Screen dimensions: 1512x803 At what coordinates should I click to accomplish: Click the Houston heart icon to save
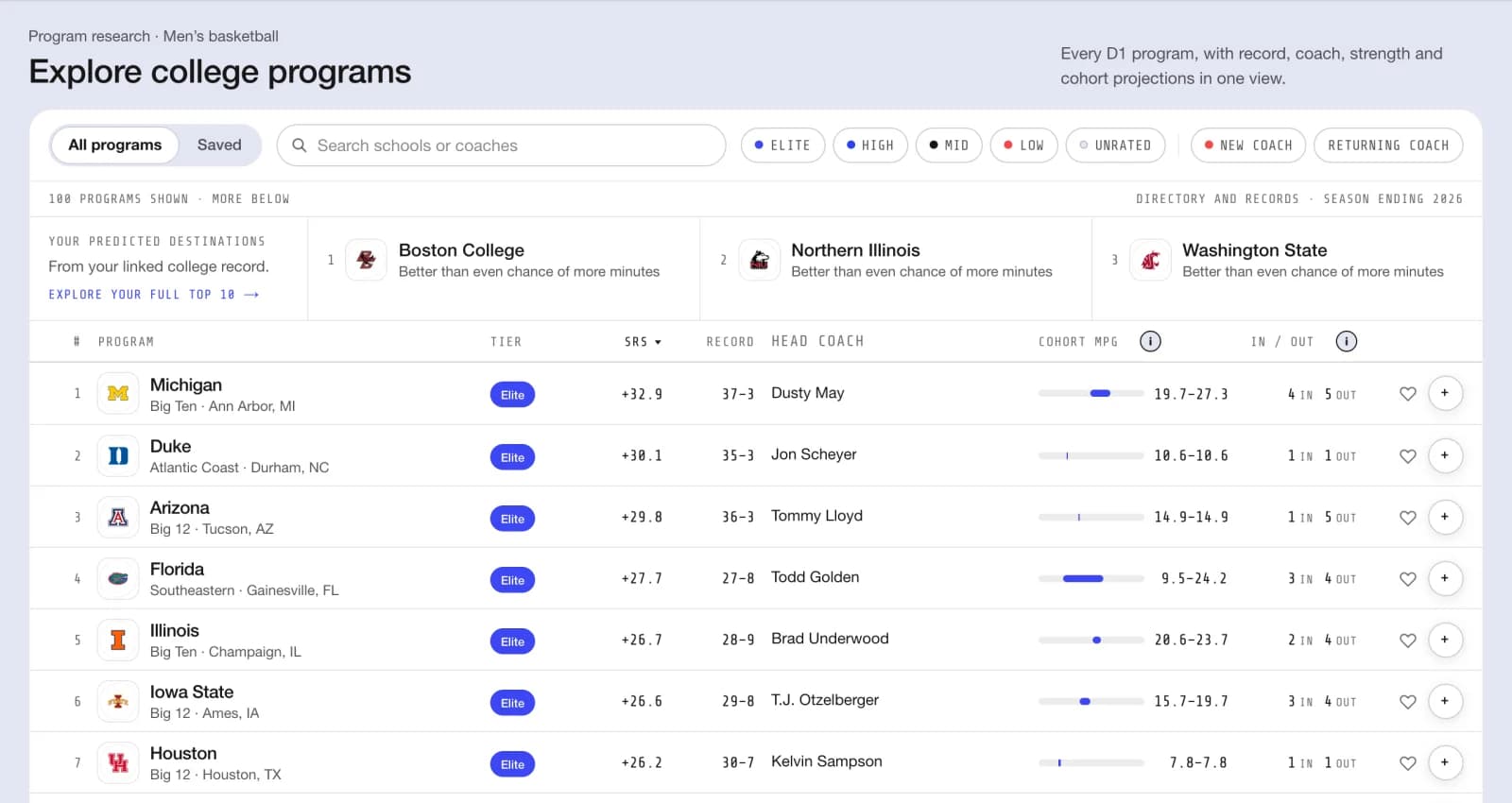(x=1408, y=762)
